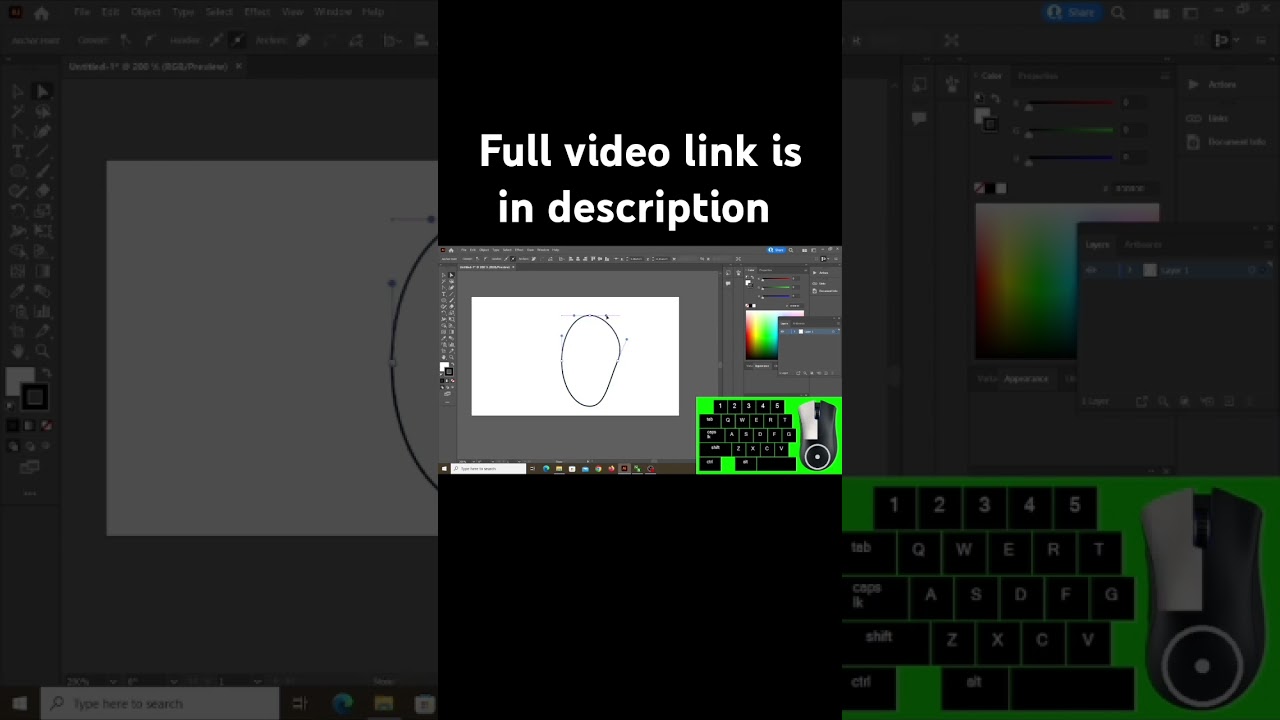
Task: Select the Shape Builder tool in background toolbar
Action: (18, 251)
